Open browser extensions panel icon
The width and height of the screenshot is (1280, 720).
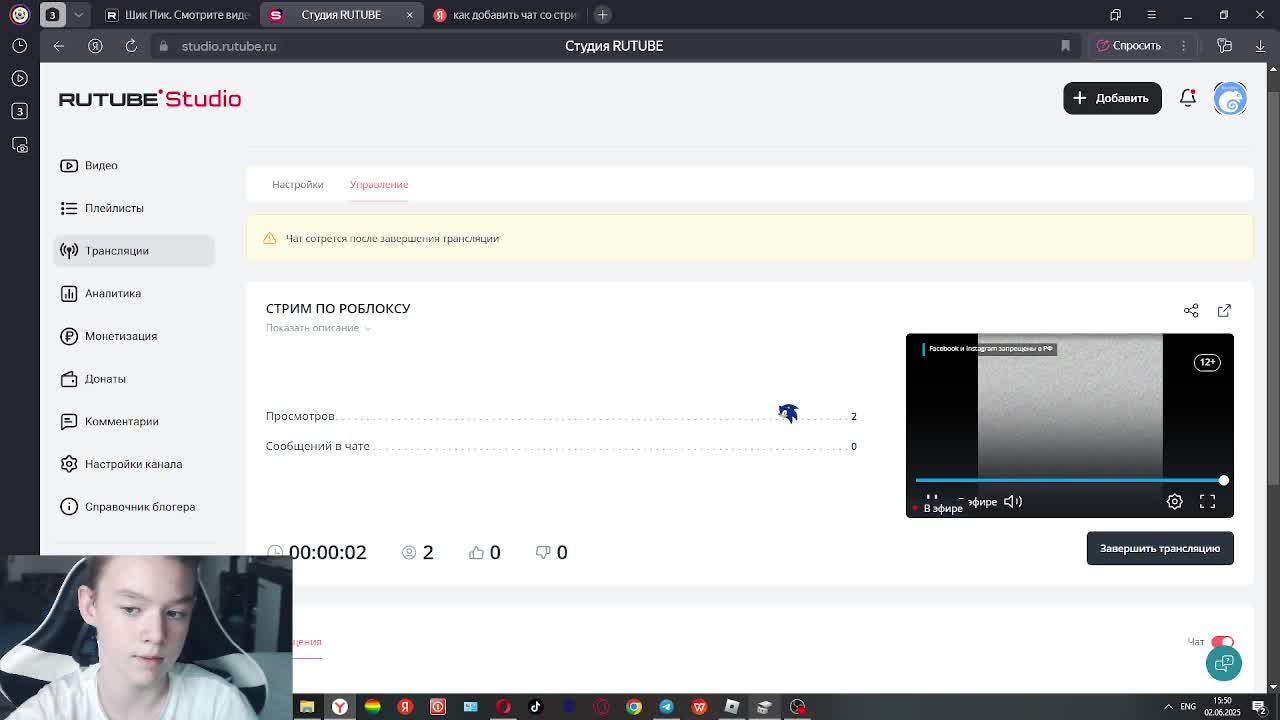click(x=1224, y=46)
